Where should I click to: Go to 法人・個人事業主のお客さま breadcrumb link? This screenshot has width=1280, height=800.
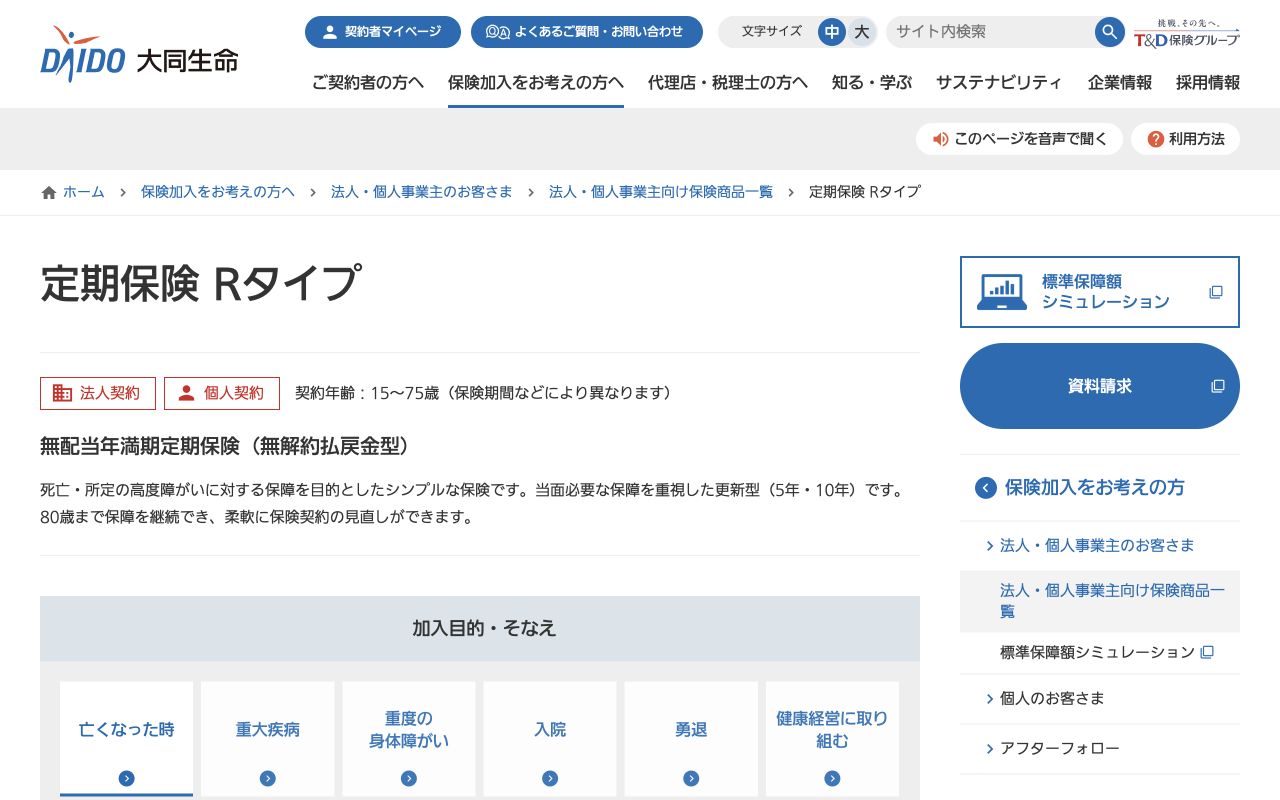pos(421,192)
